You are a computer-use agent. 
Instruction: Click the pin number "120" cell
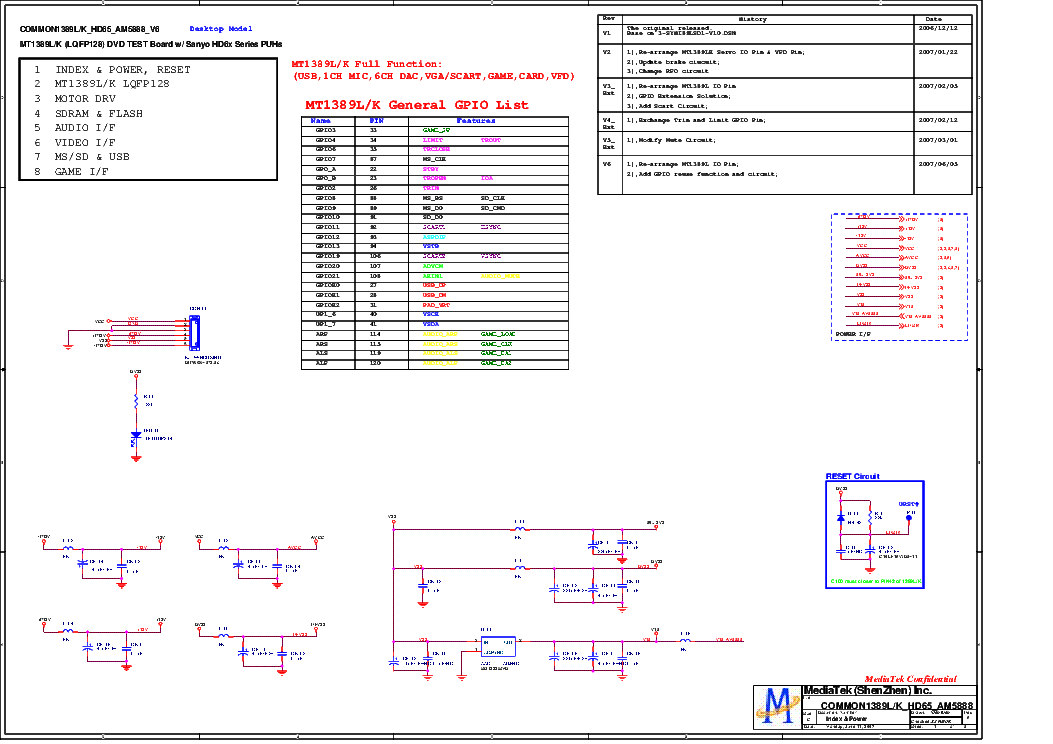(375, 363)
